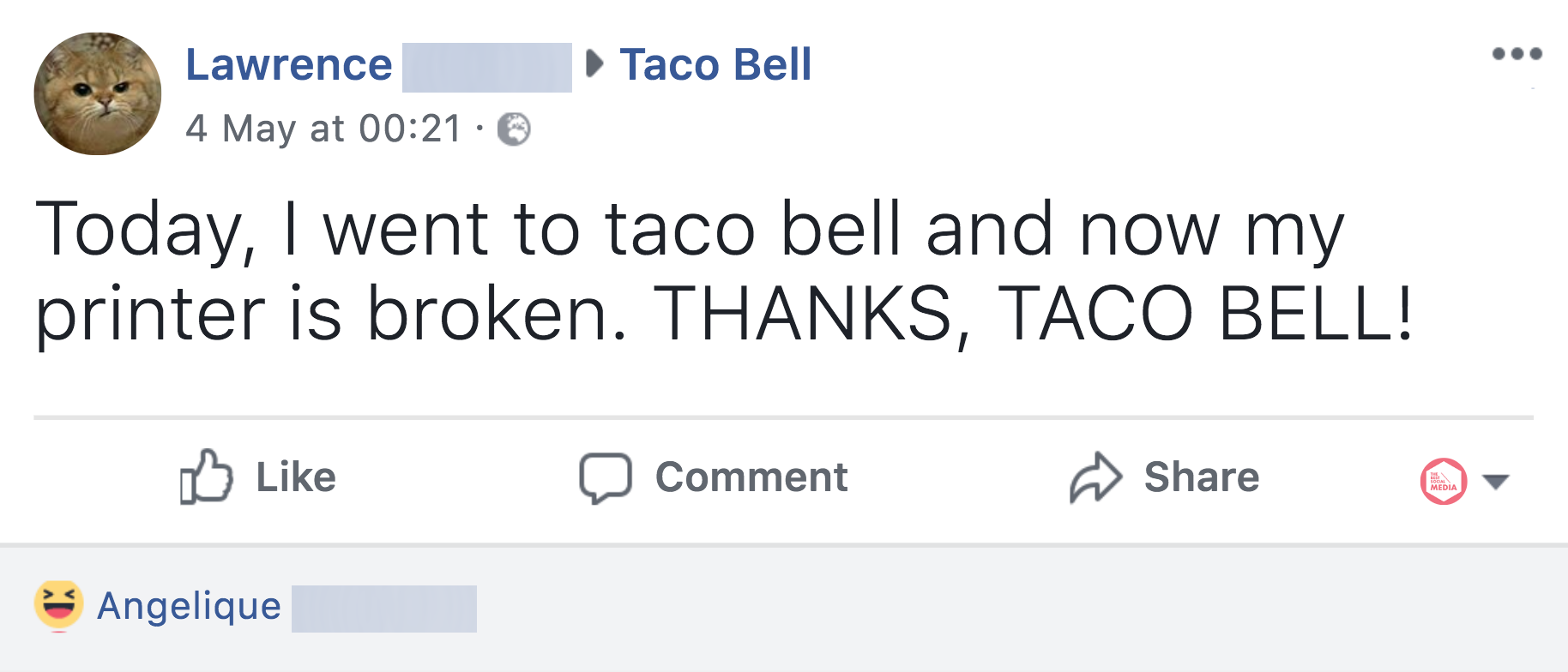Click the red Media page avatar icon
1568x672 pixels.
1444,481
